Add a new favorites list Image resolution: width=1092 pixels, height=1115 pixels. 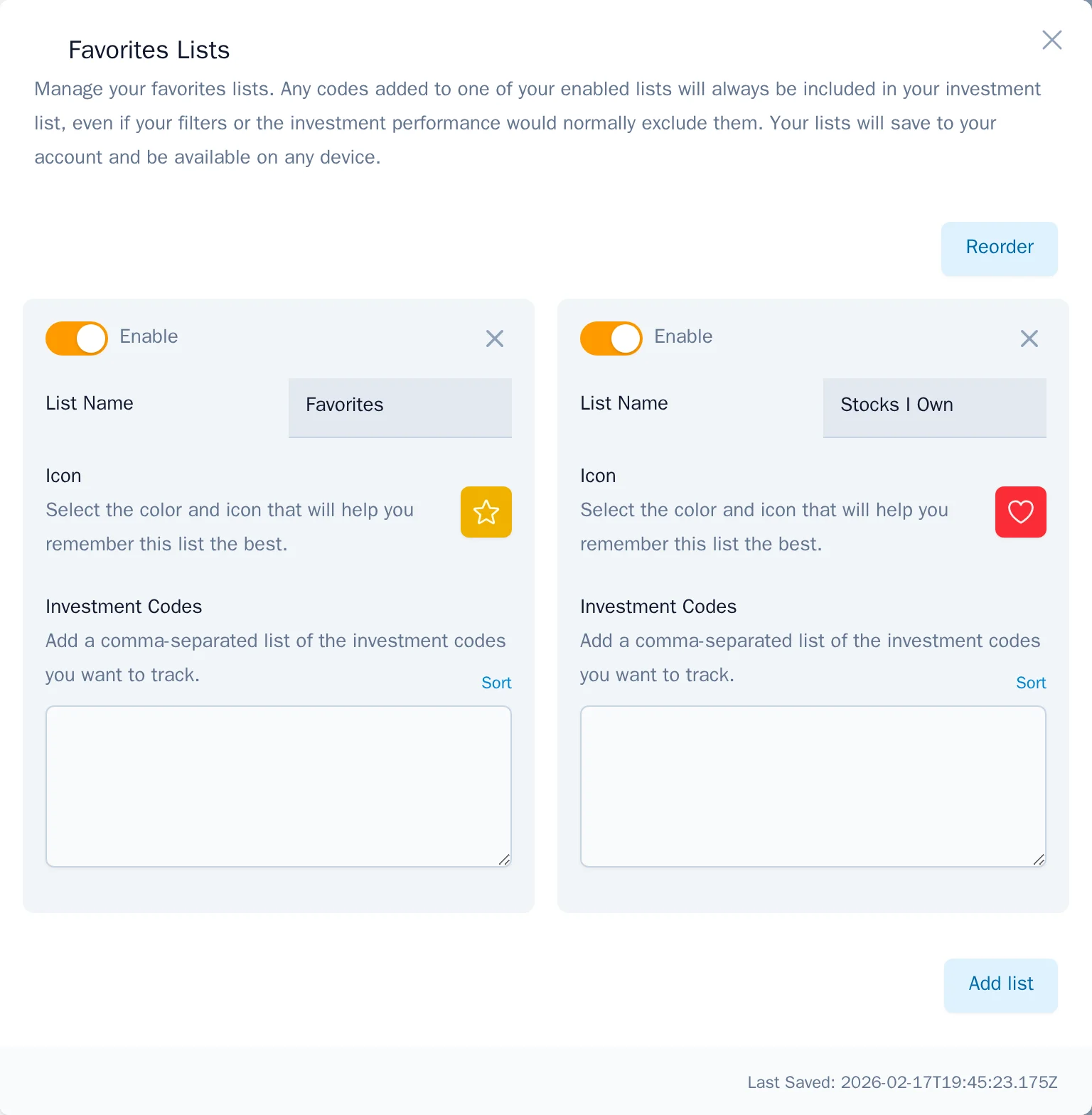(1000, 985)
